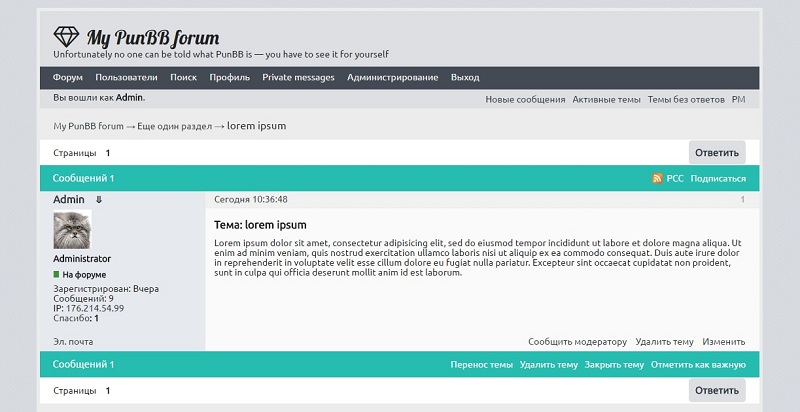Open Администрирование in the navigation bar

[x=392, y=78]
